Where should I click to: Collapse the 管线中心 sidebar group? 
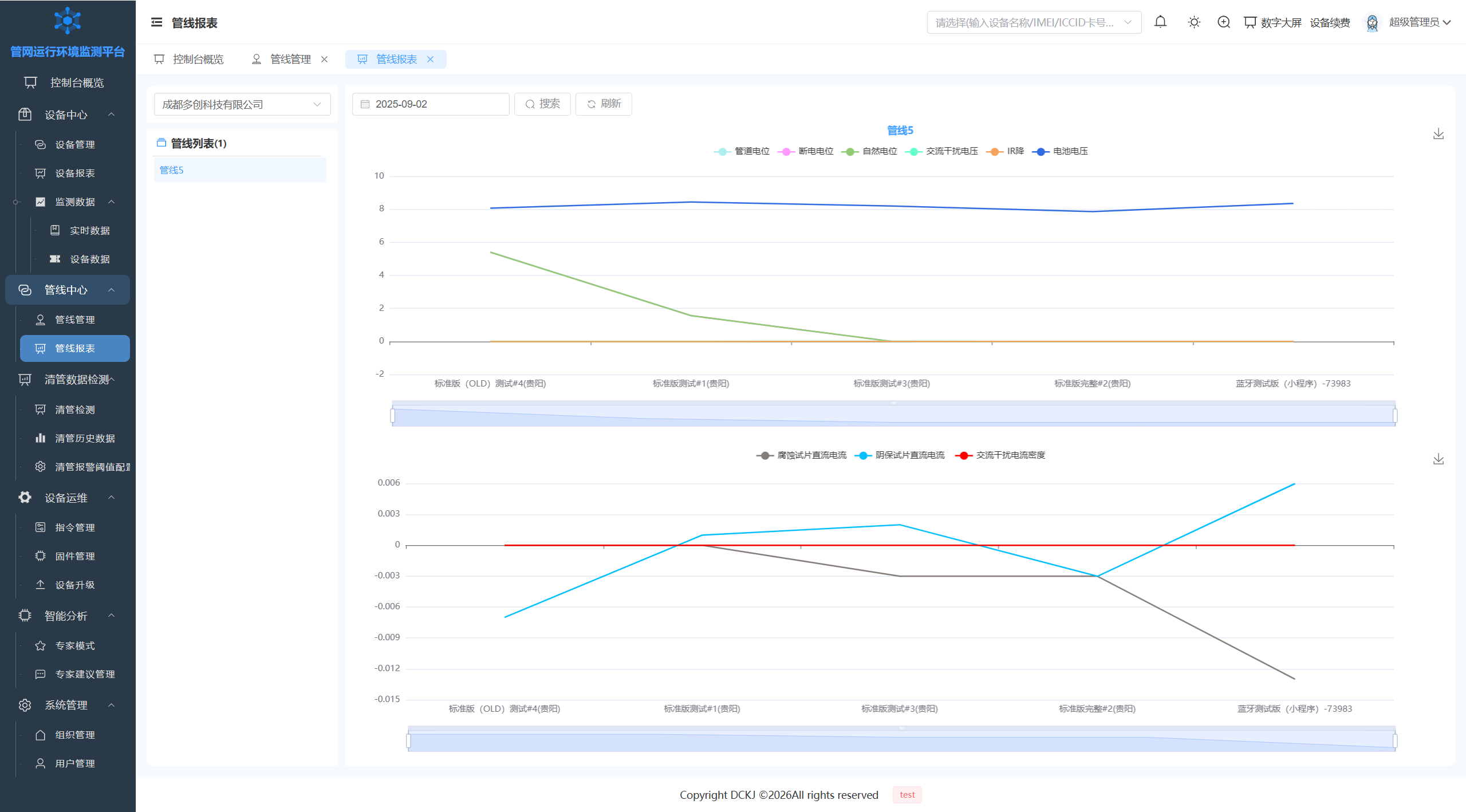coord(68,290)
